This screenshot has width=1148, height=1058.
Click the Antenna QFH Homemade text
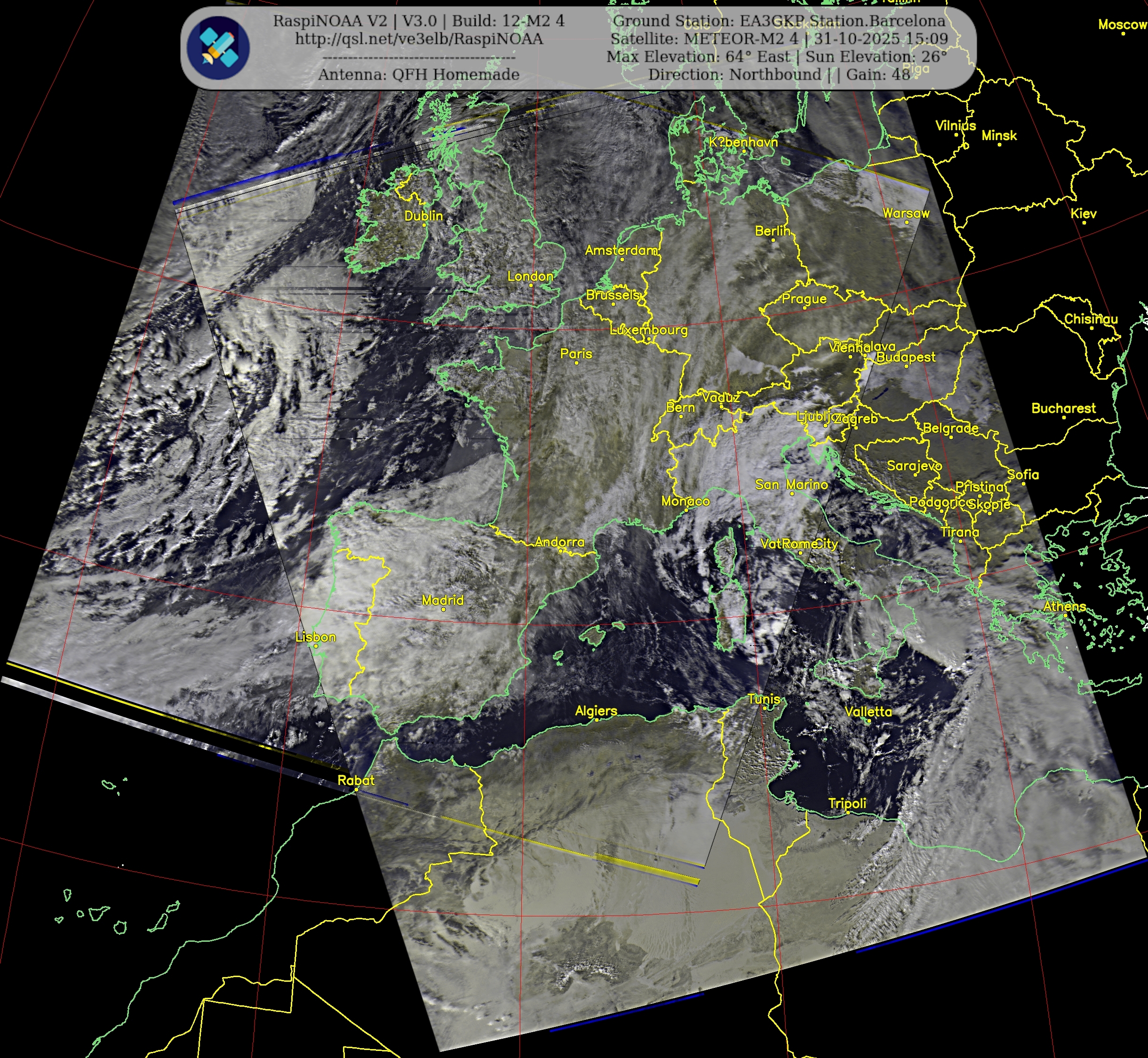tap(419, 74)
